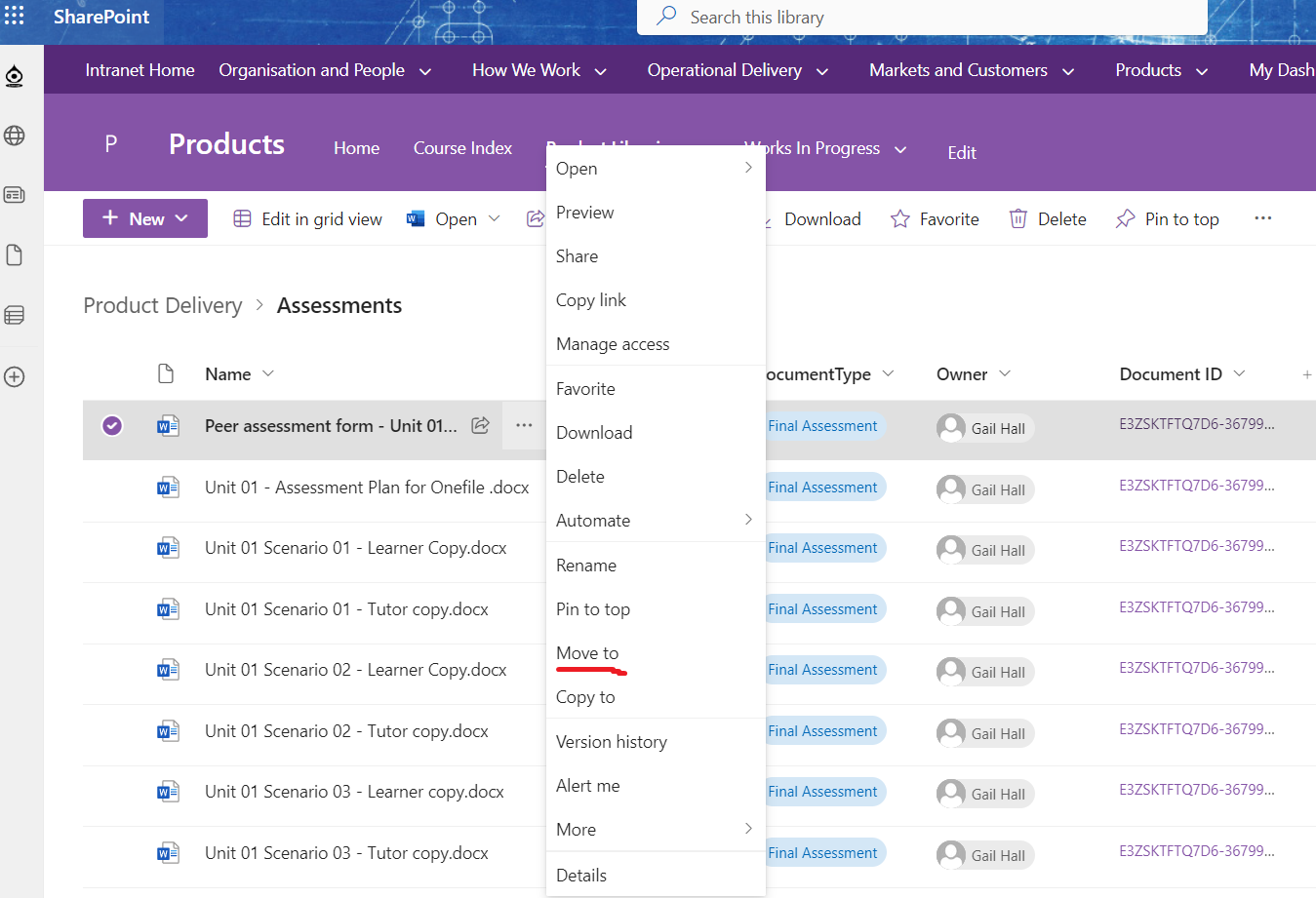
Task: Open the news icon in left rail
Action: [x=15, y=195]
